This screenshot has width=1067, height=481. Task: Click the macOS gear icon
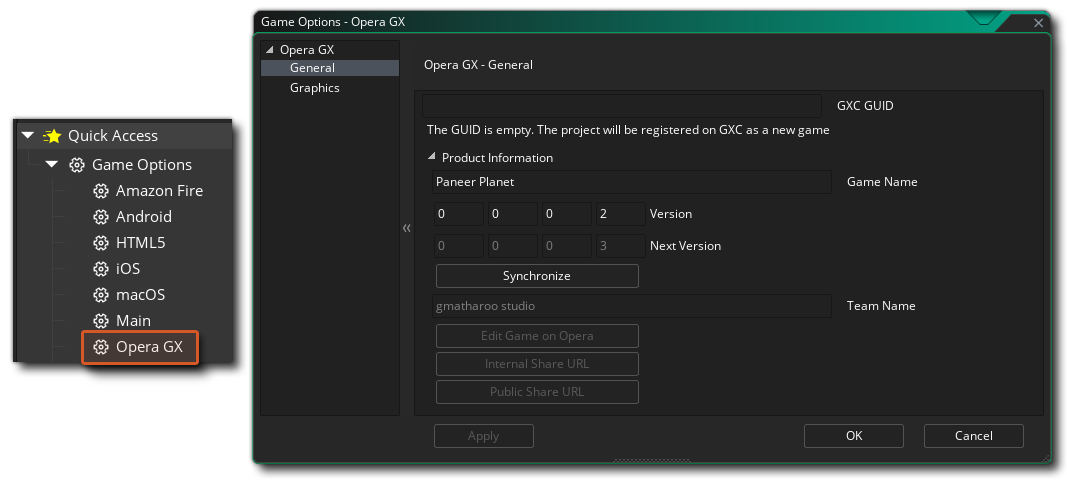(101, 295)
